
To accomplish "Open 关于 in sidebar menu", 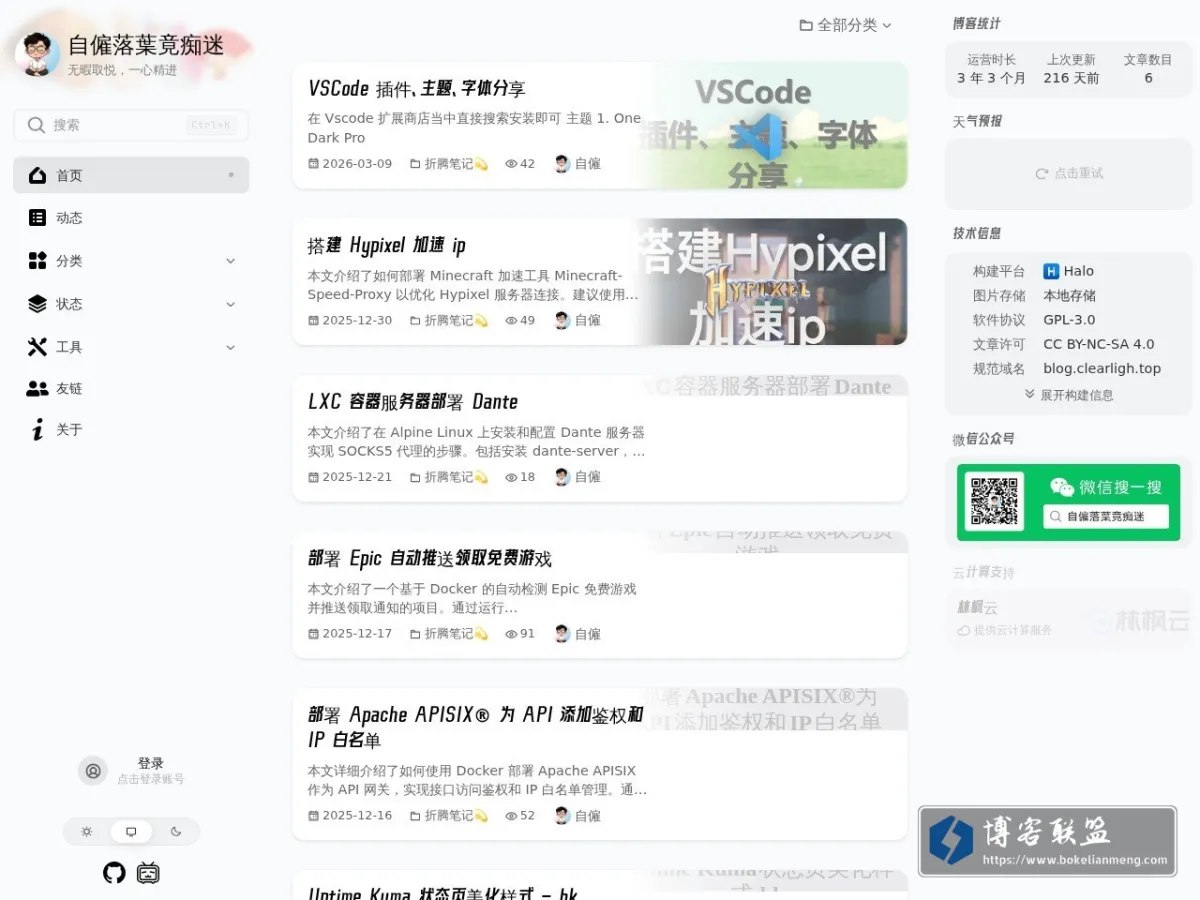I will tap(131, 430).
